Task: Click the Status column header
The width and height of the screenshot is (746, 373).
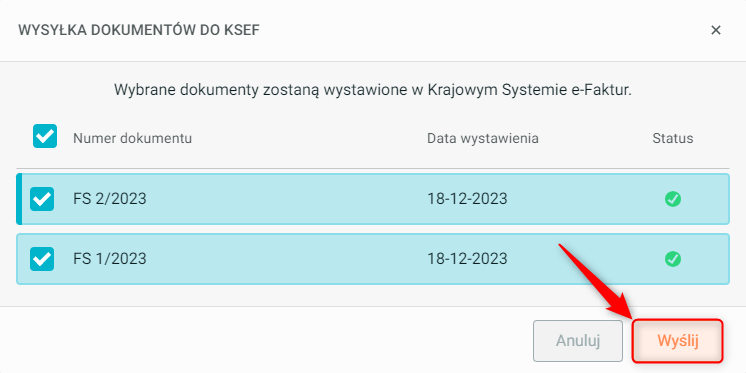Action: [x=673, y=138]
